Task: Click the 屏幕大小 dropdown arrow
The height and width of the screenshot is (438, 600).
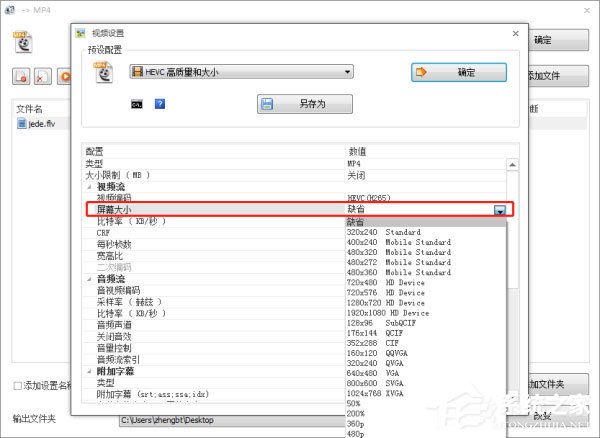Action: point(500,210)
